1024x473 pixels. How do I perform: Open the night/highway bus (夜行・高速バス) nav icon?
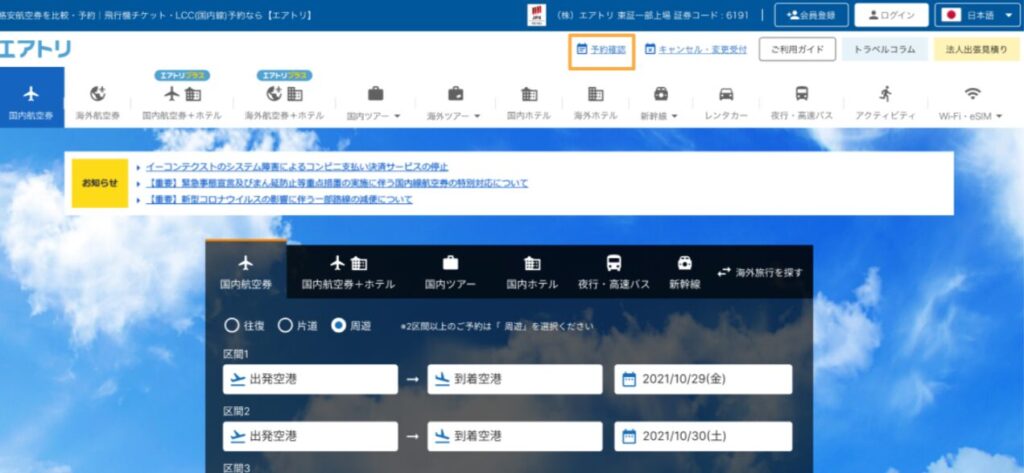(802, 95)
